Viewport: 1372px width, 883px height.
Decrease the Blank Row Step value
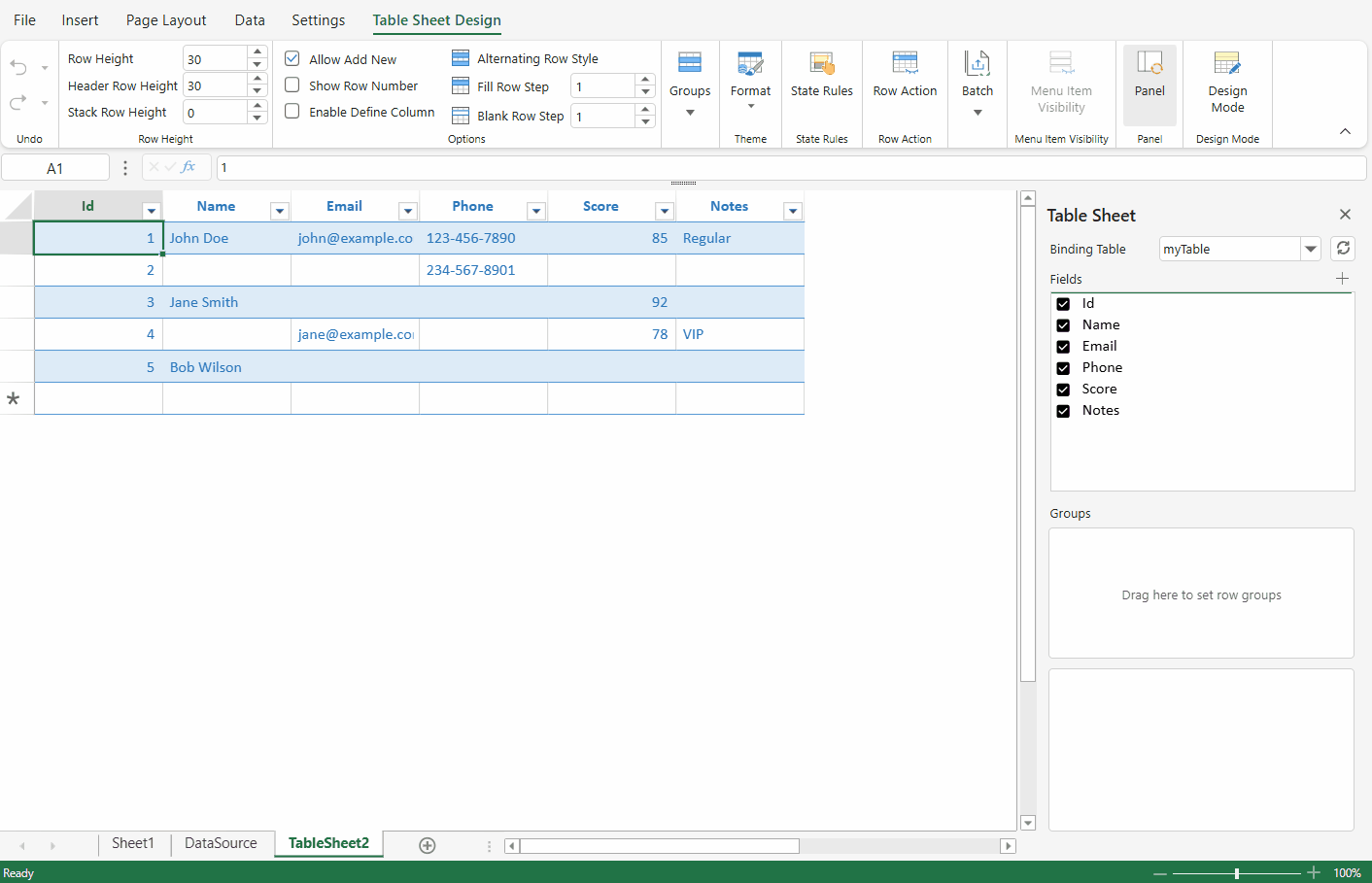point(645,121)
